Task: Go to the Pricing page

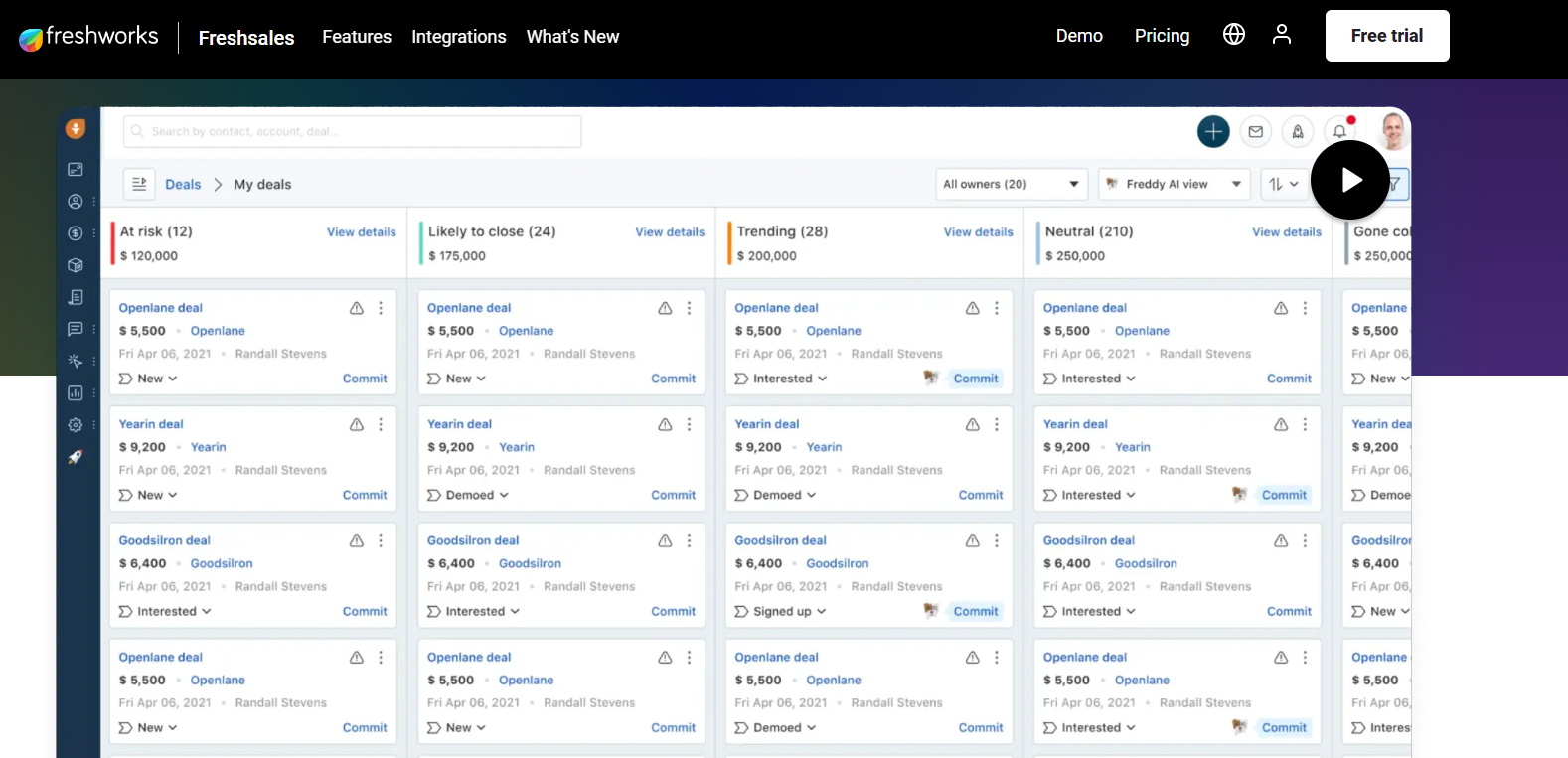Action: 1162,36
